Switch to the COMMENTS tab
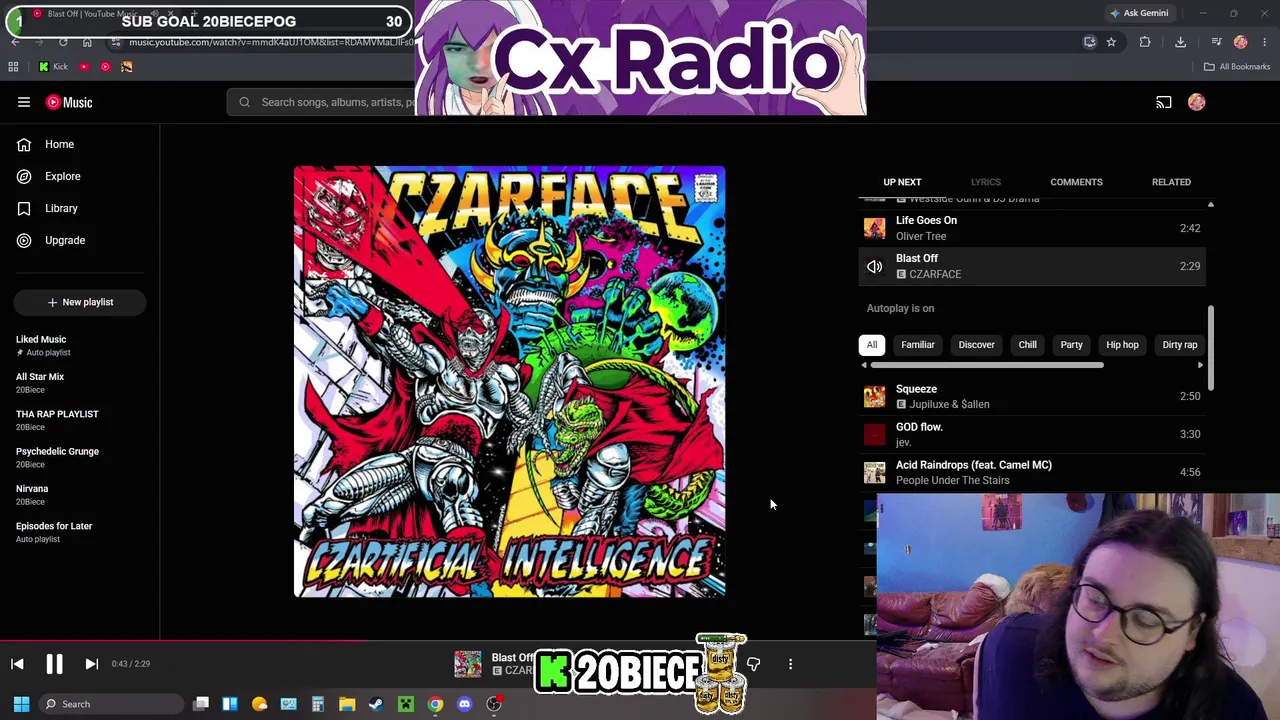This screenshot has height=720, width=1280. [x=1076, y=182]
